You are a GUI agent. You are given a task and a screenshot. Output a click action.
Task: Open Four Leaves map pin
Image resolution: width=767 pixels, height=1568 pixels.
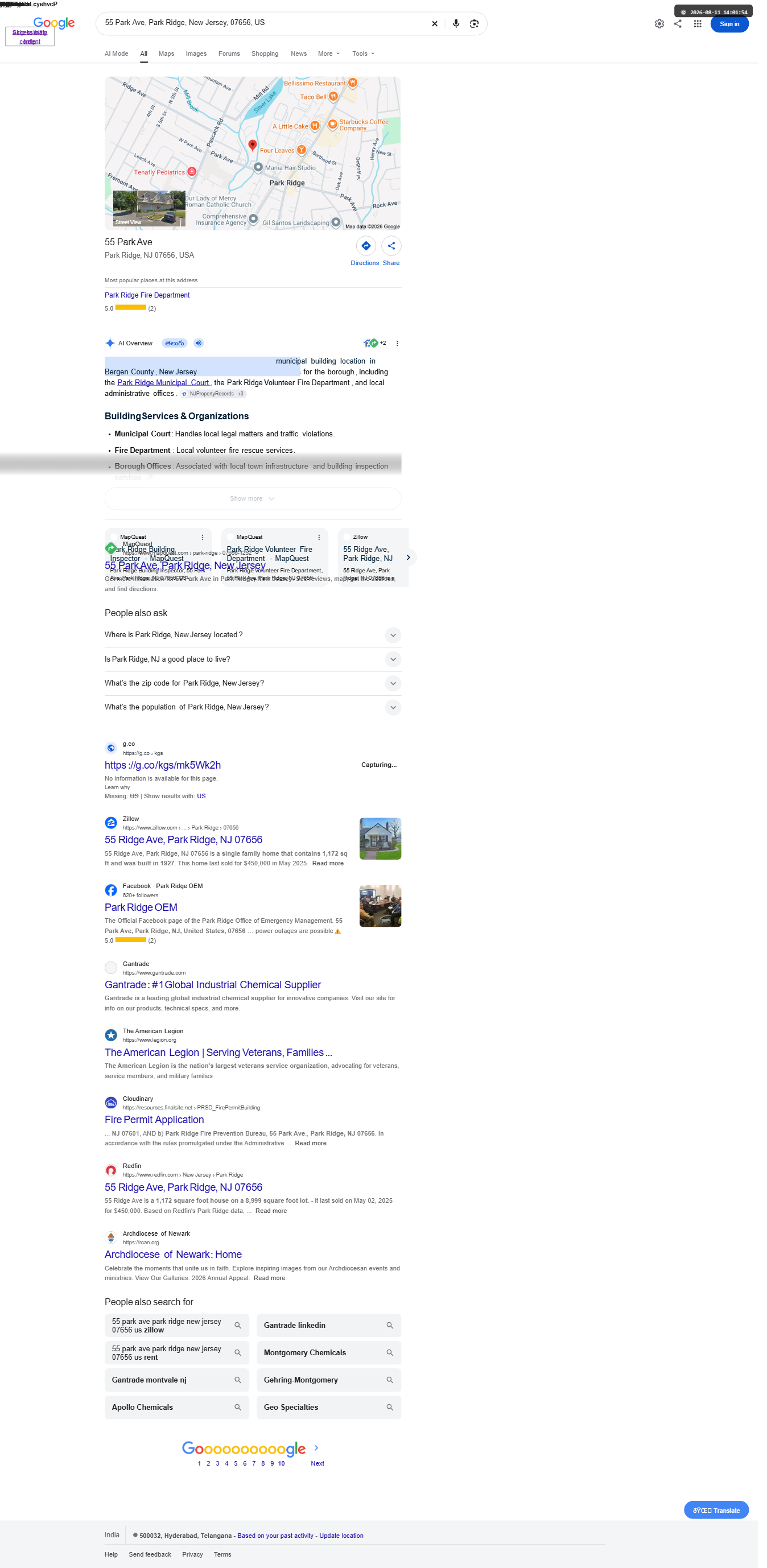[x=302, y=150]
